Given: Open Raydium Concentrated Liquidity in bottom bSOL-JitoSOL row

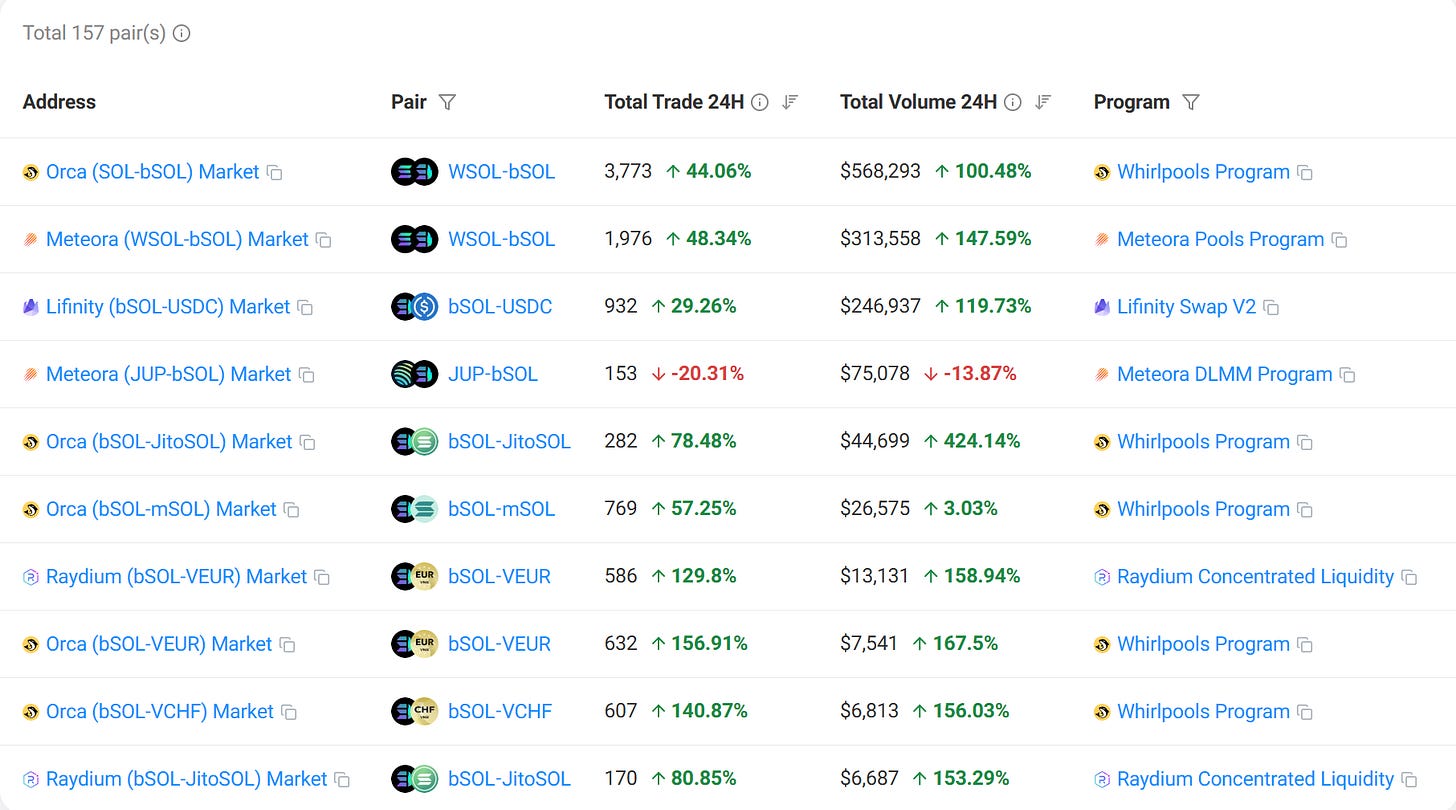Looking at the screenshot, I should [1255, 779].
